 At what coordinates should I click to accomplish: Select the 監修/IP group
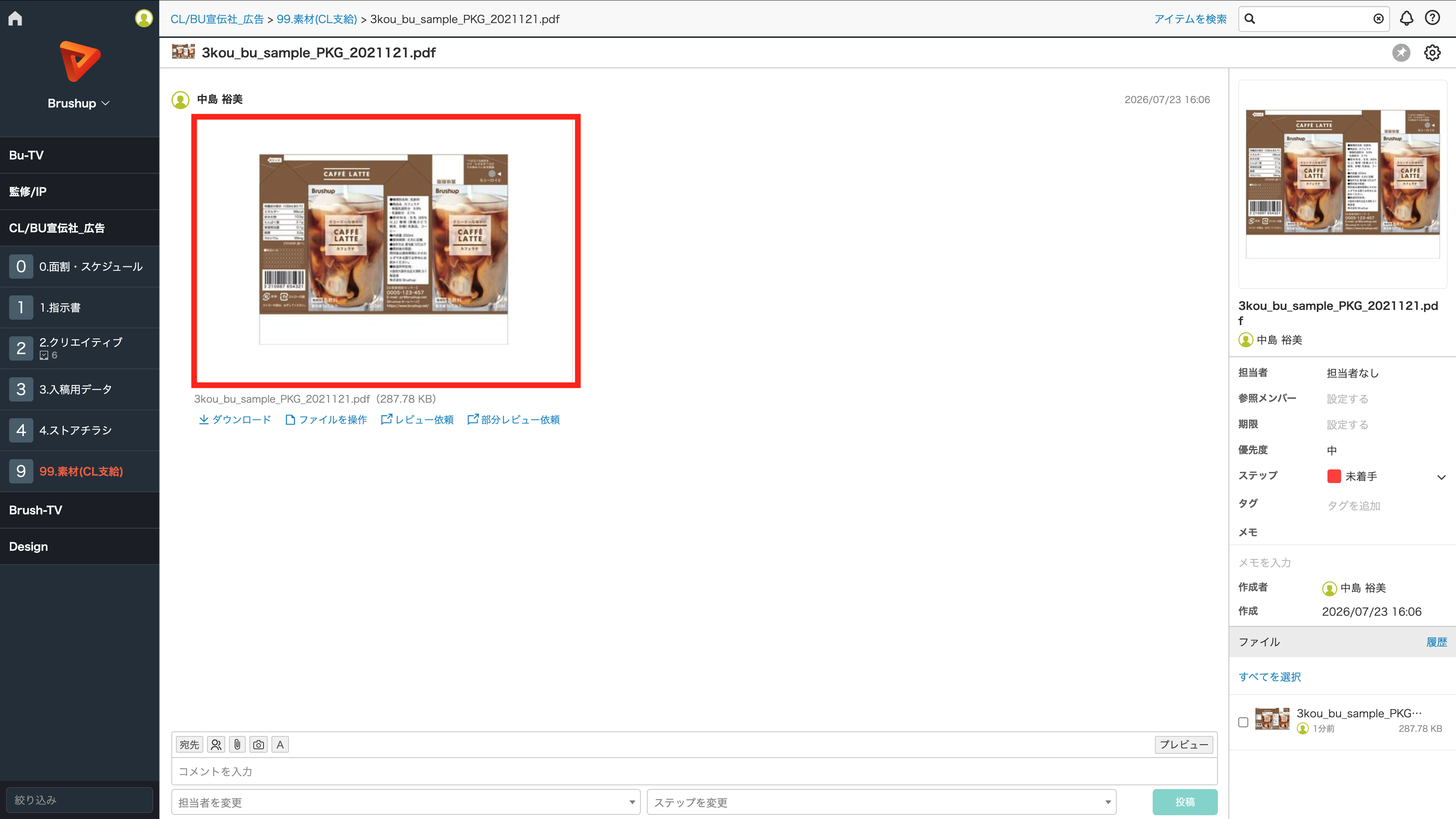(80, 191)
